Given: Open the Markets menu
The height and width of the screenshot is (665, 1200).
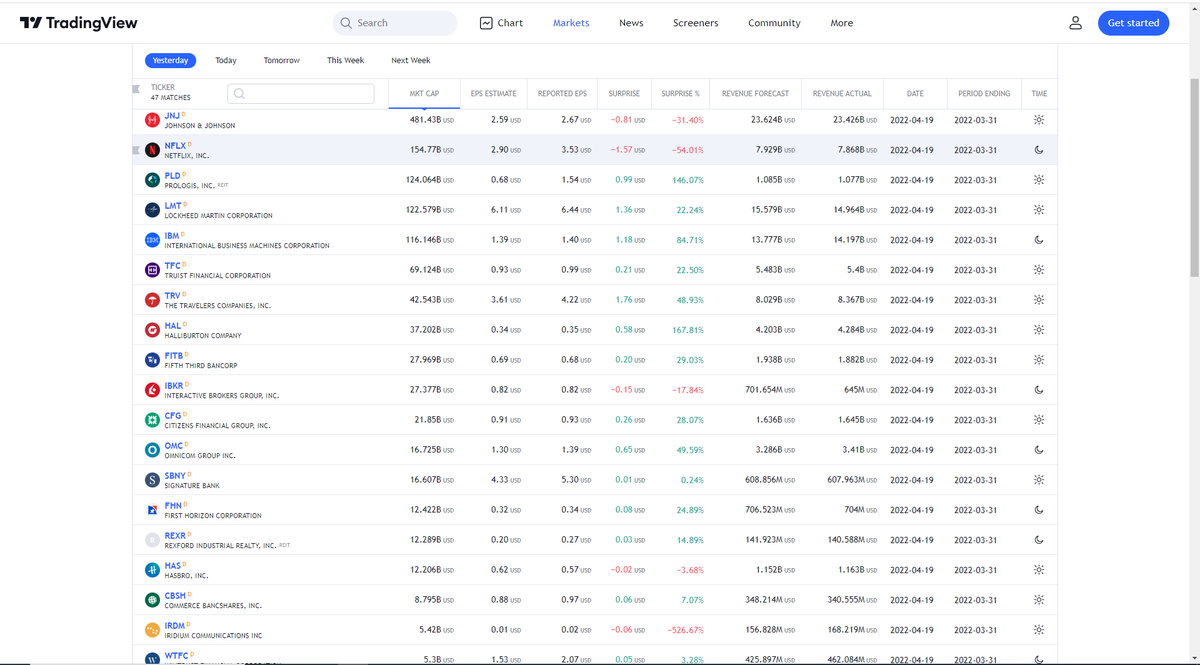Looking at the screenshot, I should pyautogui.click(x=571, y=23).
